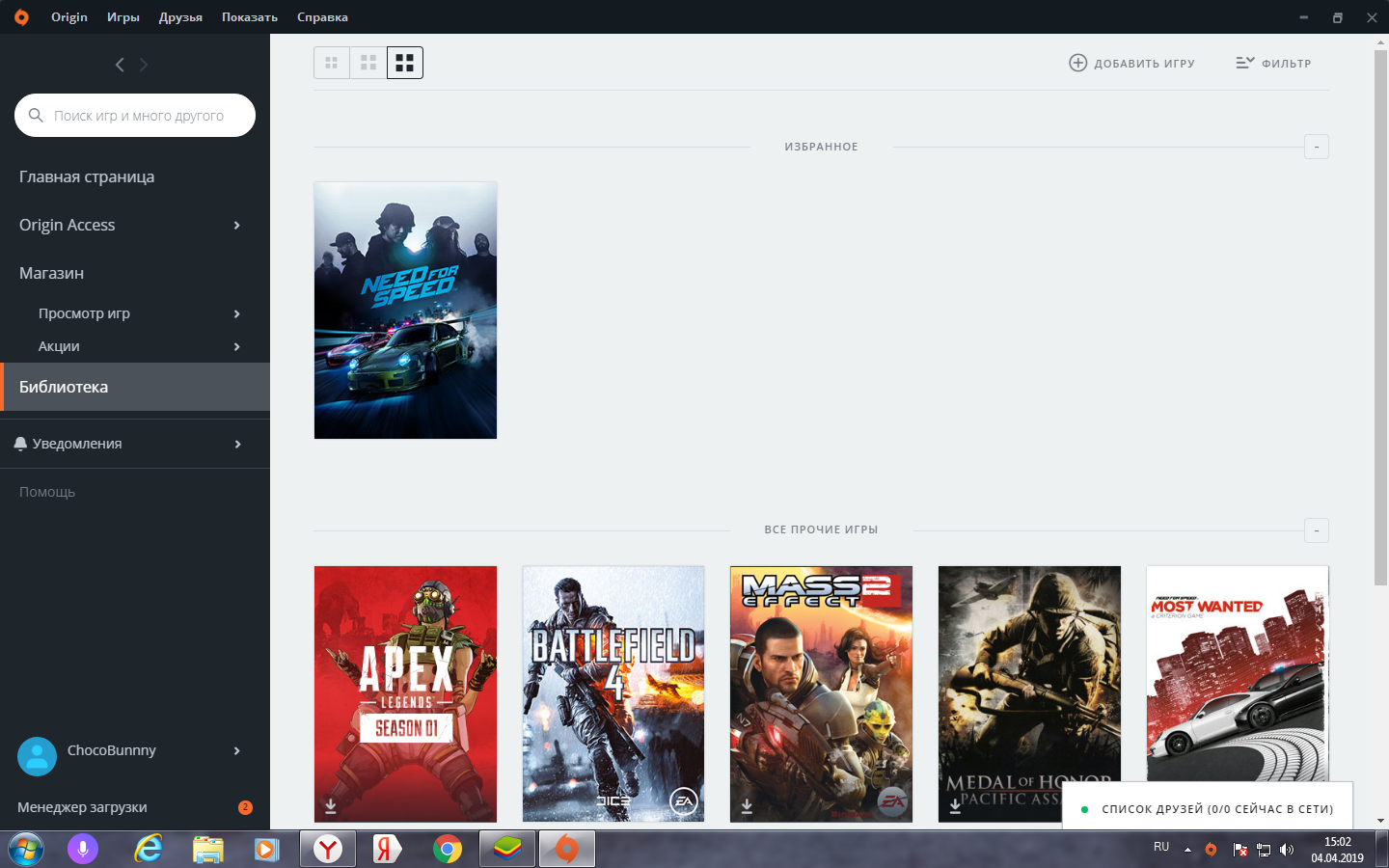Click the volume speaker tray icon

click(1287, 850)
